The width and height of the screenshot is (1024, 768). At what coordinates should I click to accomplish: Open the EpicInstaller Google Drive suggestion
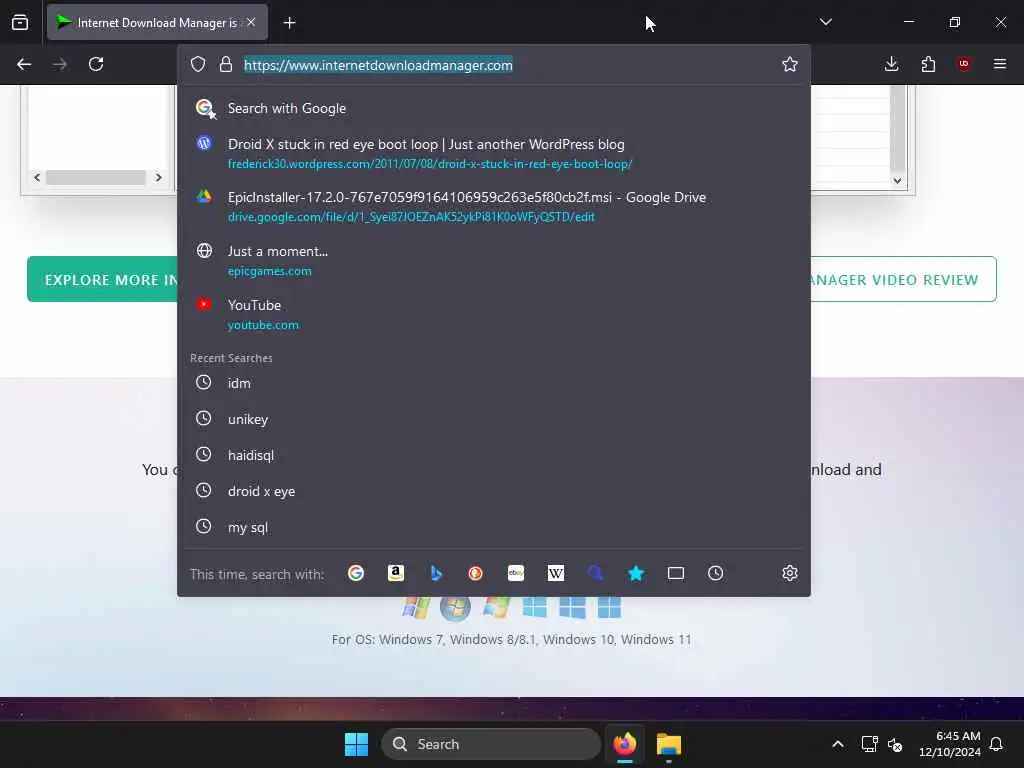click(494, 206)
